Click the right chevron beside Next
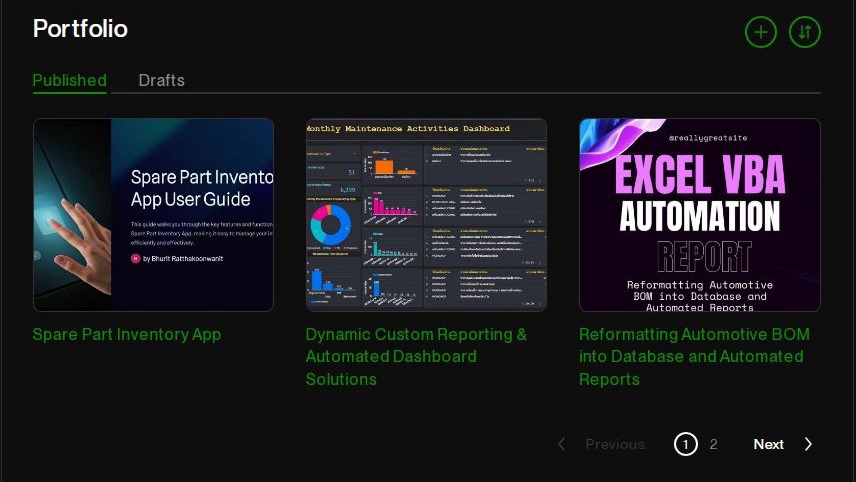 [809, 444]
